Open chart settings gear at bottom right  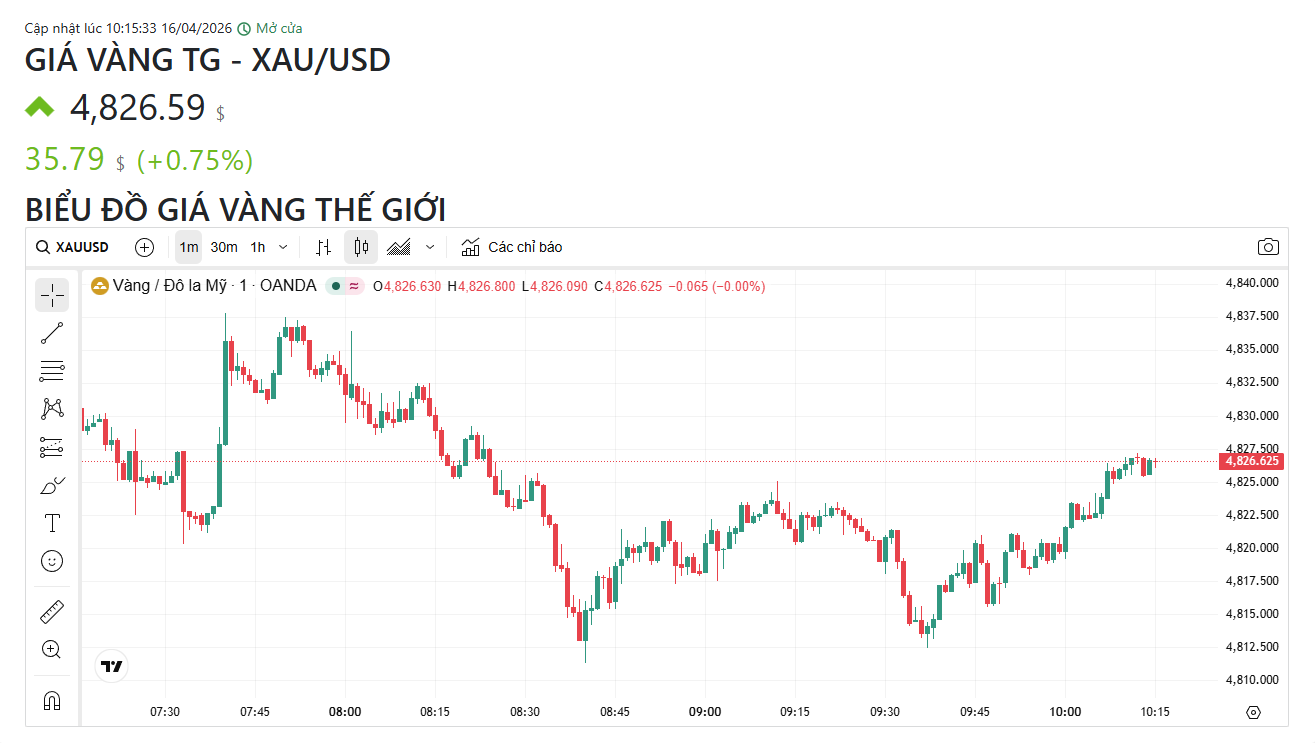coord(1254,712)
